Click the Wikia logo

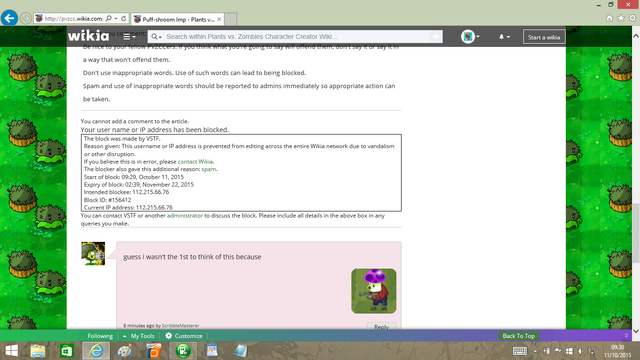(x=89, y=36)
